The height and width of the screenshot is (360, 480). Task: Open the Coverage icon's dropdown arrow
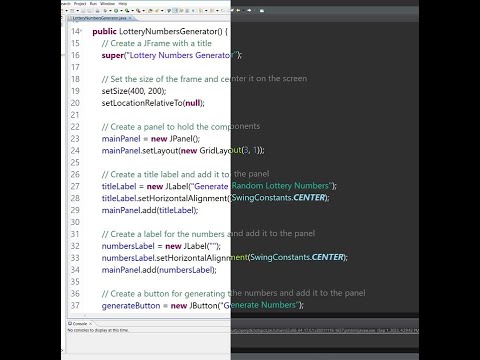pyautogui.click(x=132, y=11)
